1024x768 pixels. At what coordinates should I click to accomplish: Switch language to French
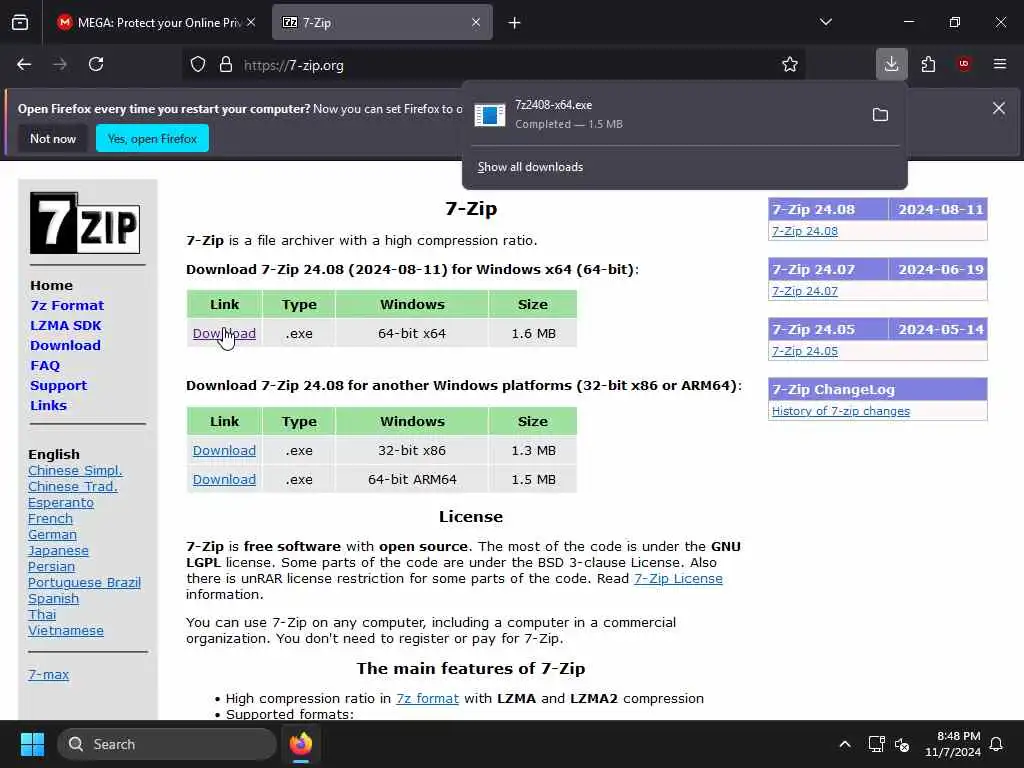[x=50, y=519]
